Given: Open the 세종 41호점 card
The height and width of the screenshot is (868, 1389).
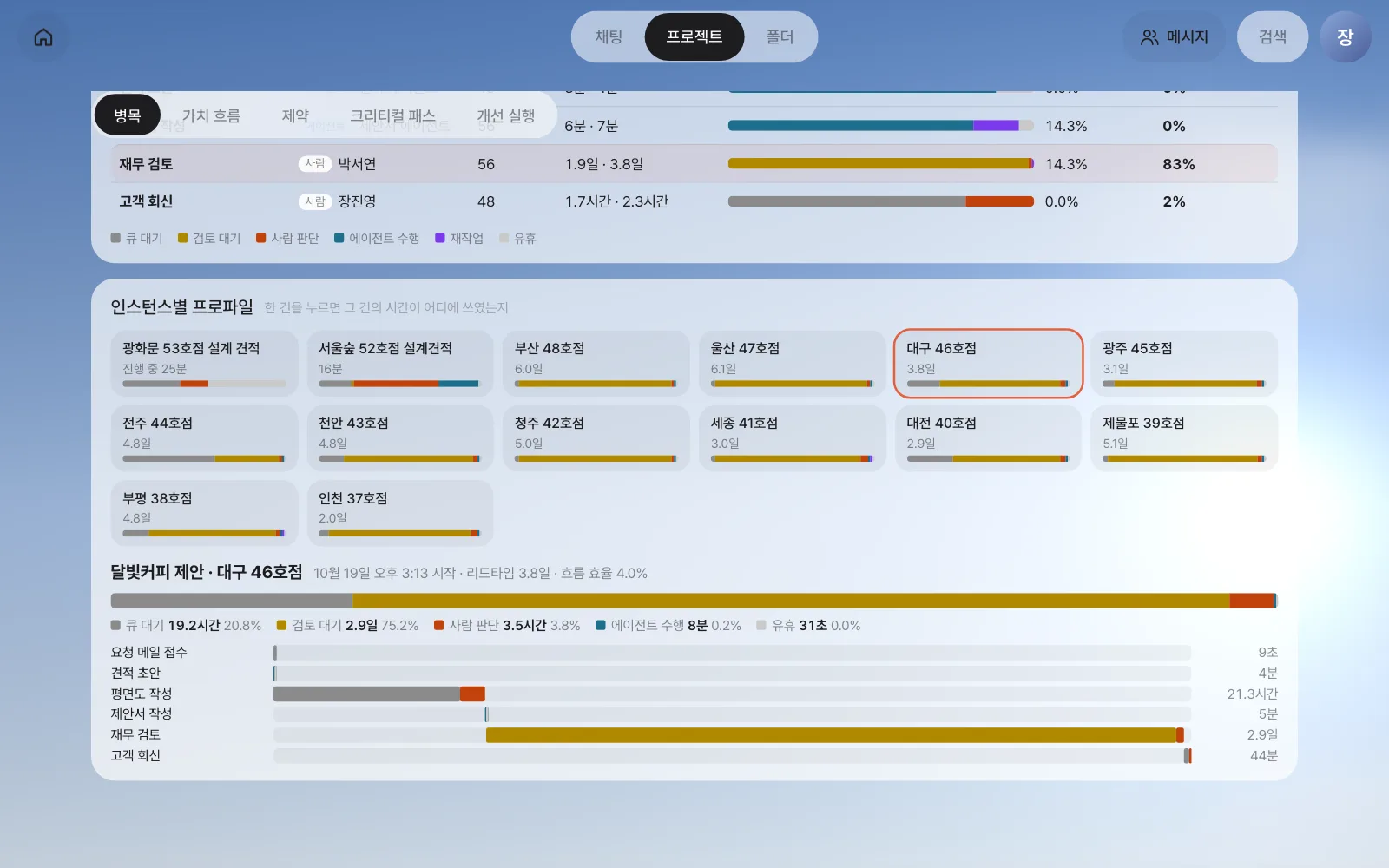Looking at the screenshot, I should pos(793,438).
